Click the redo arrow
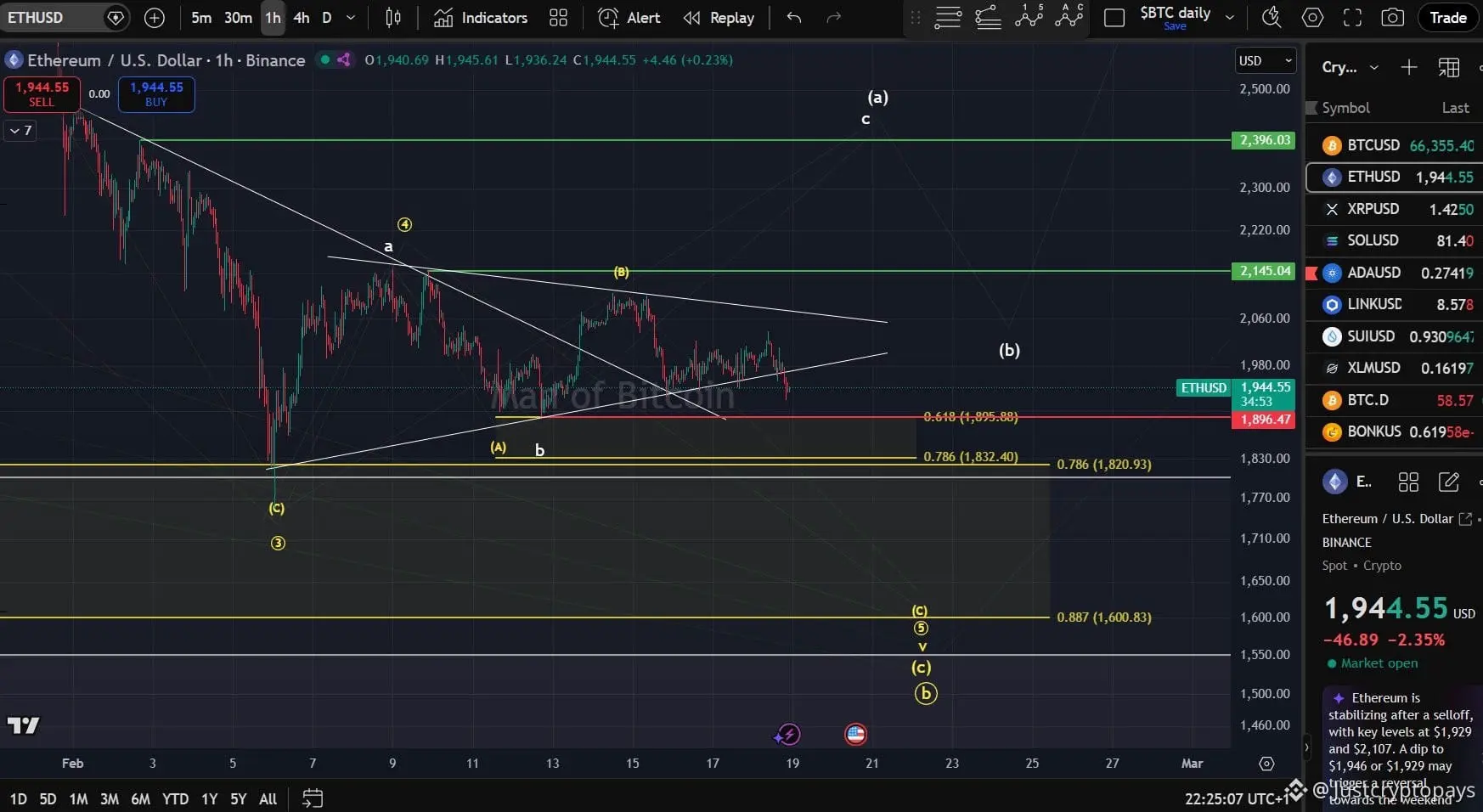1483x812 pixels. (834, 18)
